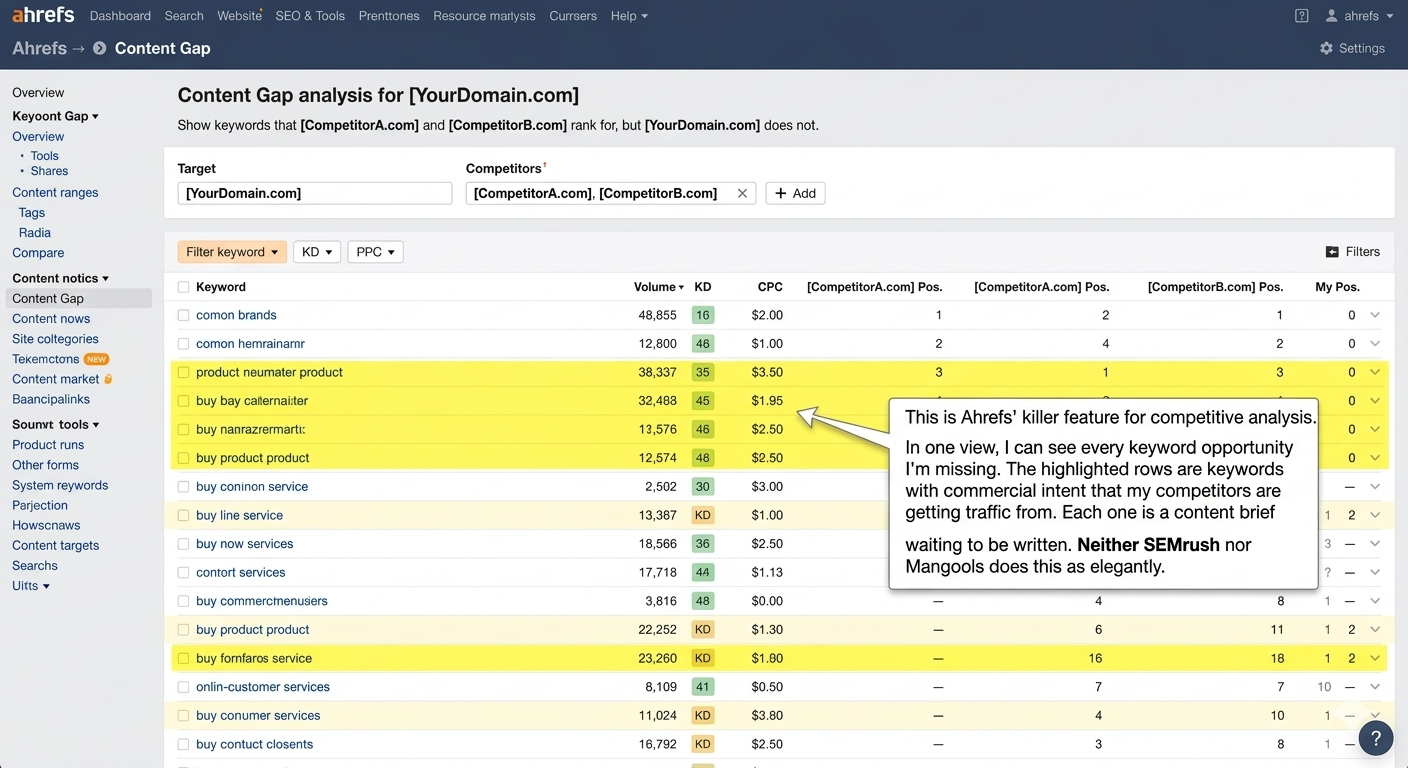Viewport: 1408px width, 768px height.
Task: Click the Ahrefs breadcrumb link
Action: (x=39, y=48)
